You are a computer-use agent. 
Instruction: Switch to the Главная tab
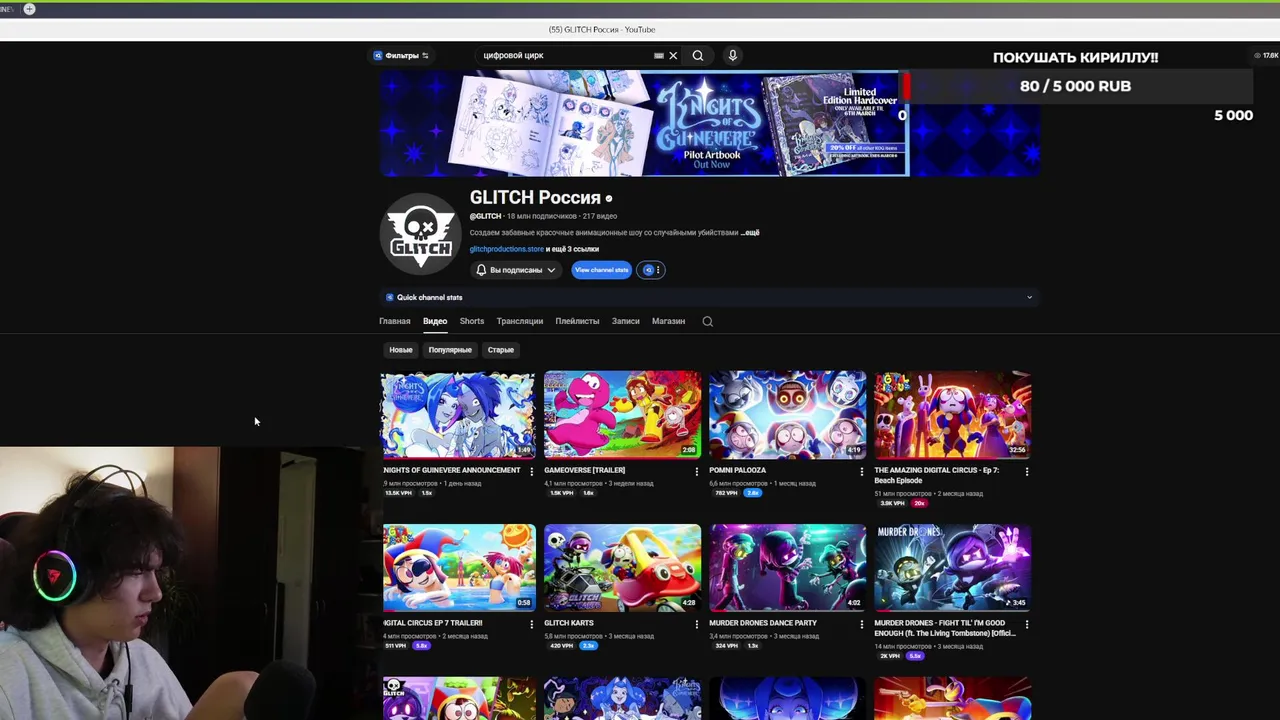[x=395, y=321]
